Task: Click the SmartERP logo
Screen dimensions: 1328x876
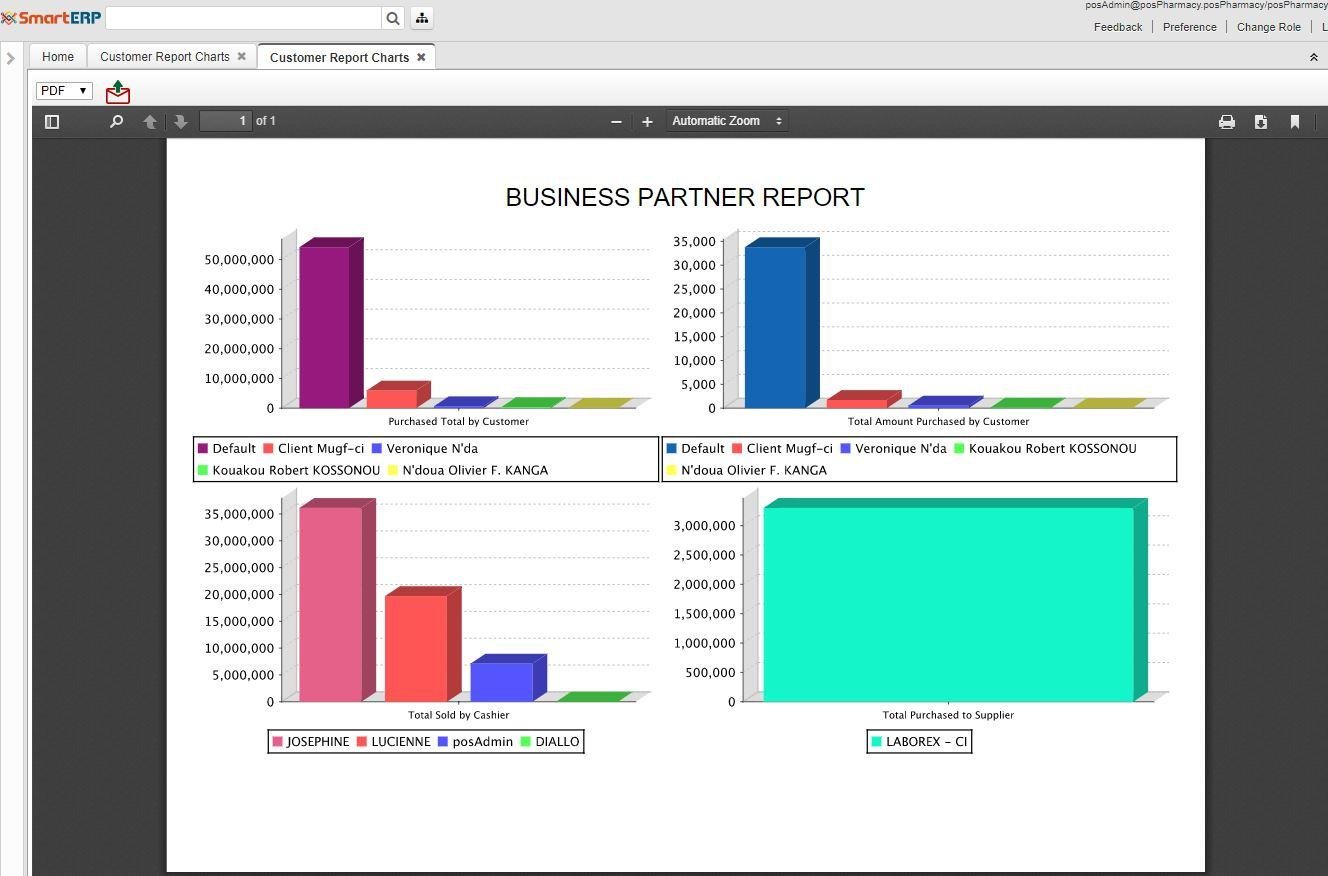Action: (51, 17)
